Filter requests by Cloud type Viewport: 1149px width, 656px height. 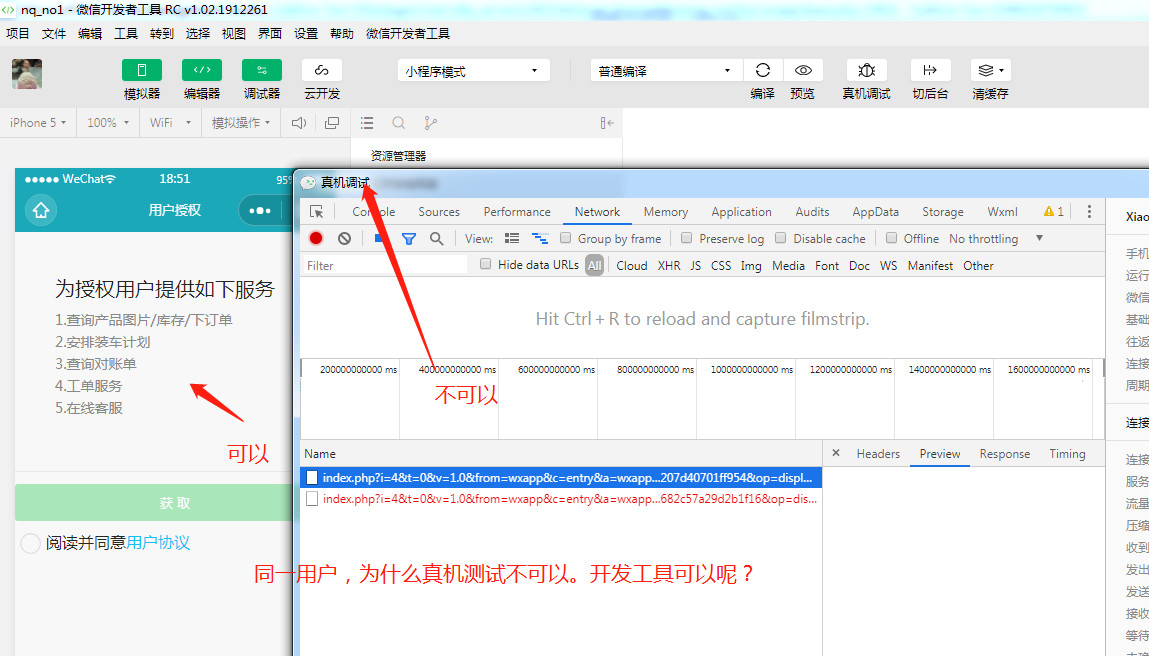tap(632, 265)
